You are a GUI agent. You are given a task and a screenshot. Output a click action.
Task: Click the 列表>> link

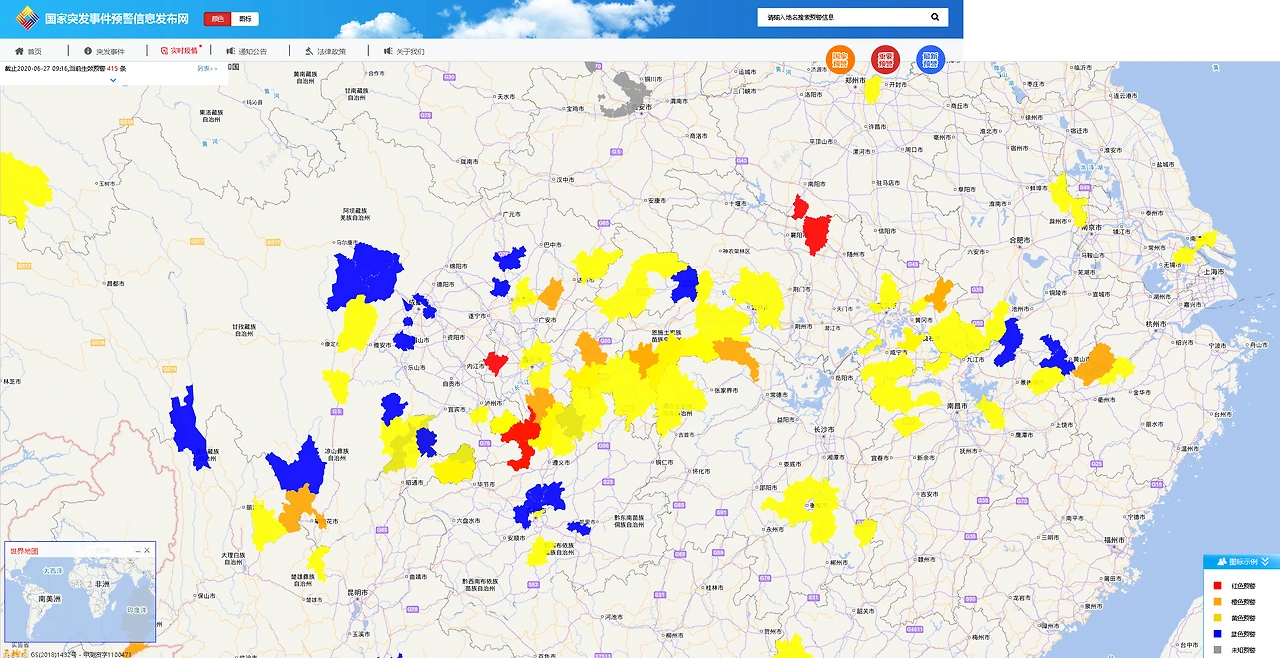pyautogui.click(x=207, y=69)
